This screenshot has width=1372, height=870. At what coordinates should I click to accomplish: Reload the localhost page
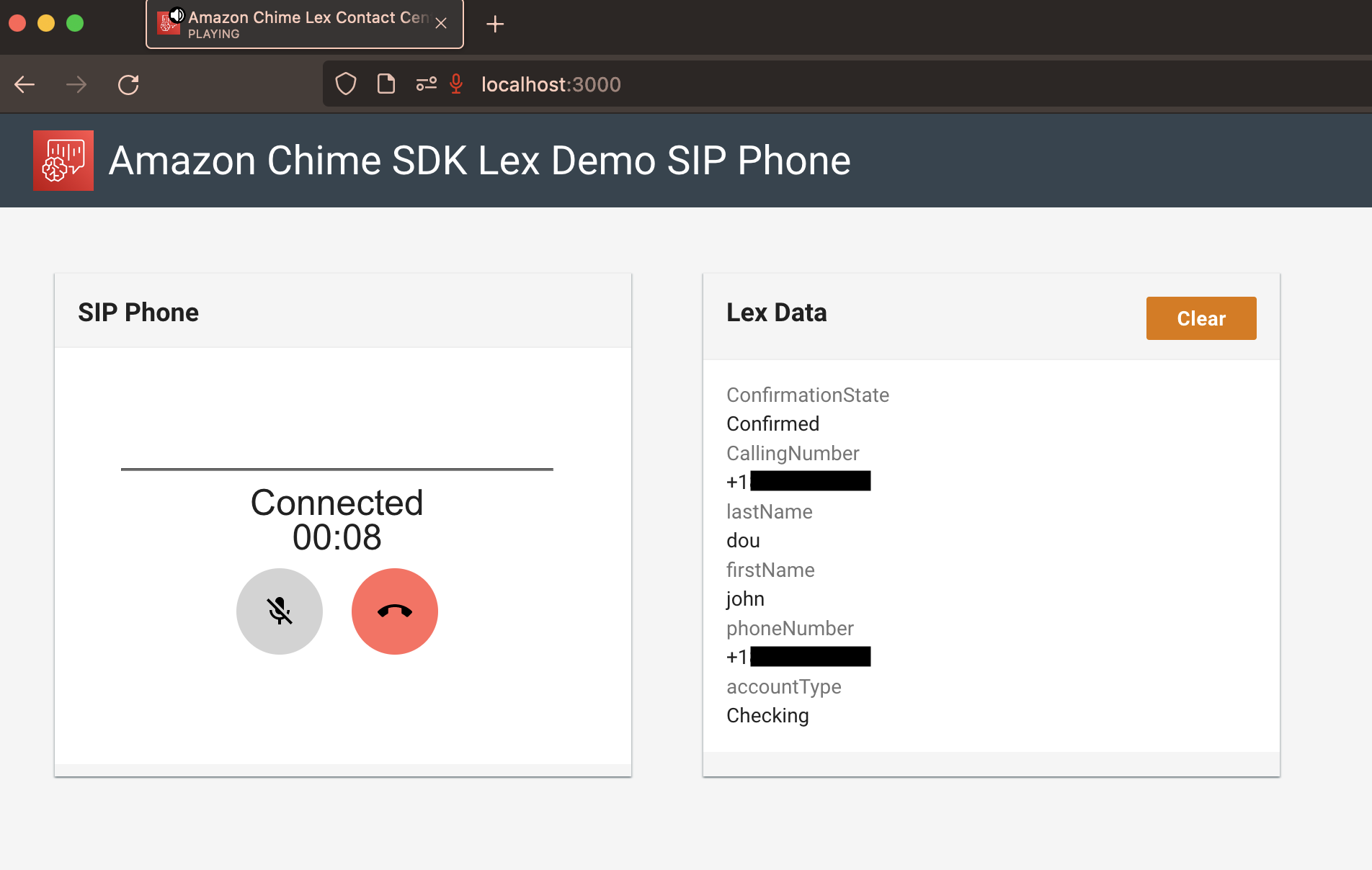tap(128, 85)
